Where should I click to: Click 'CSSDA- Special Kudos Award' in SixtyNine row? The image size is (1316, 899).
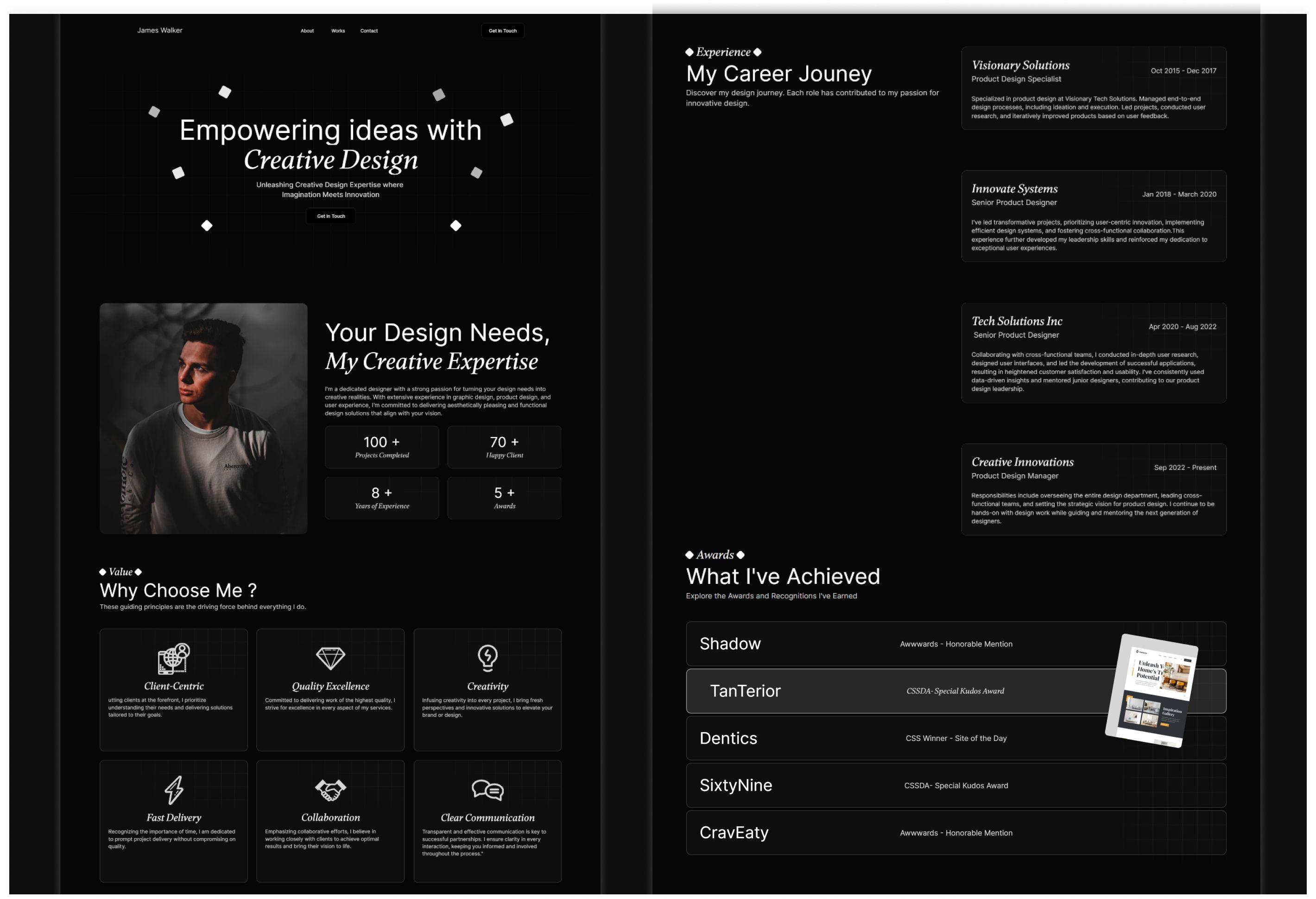[956, 785]
